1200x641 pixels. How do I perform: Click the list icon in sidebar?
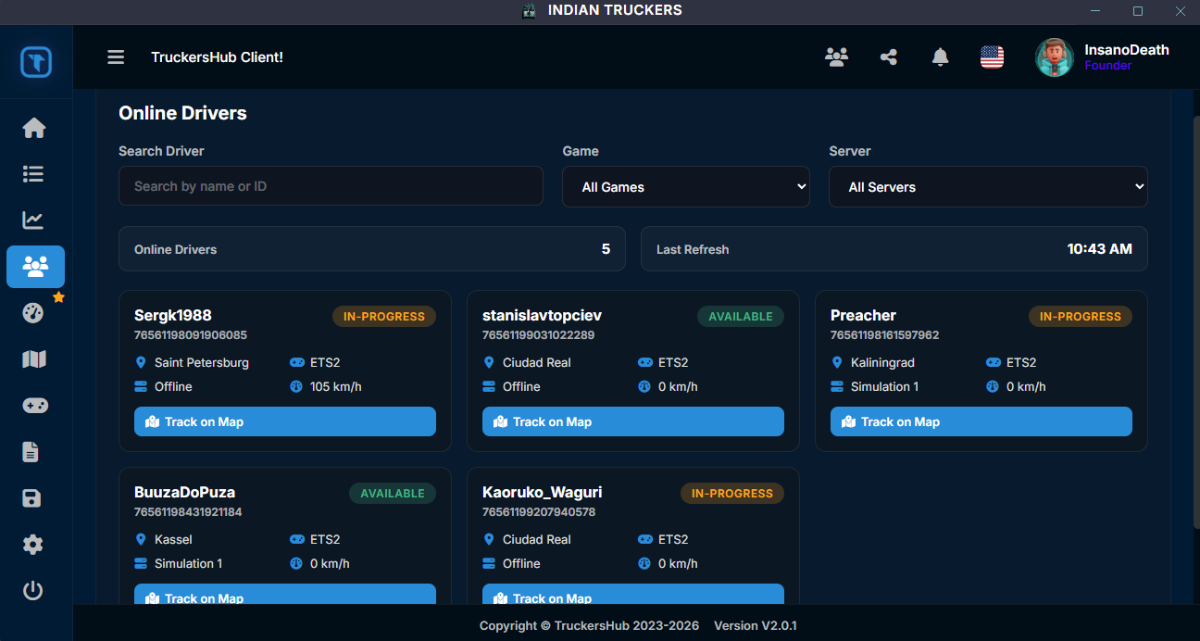(34, 174)
